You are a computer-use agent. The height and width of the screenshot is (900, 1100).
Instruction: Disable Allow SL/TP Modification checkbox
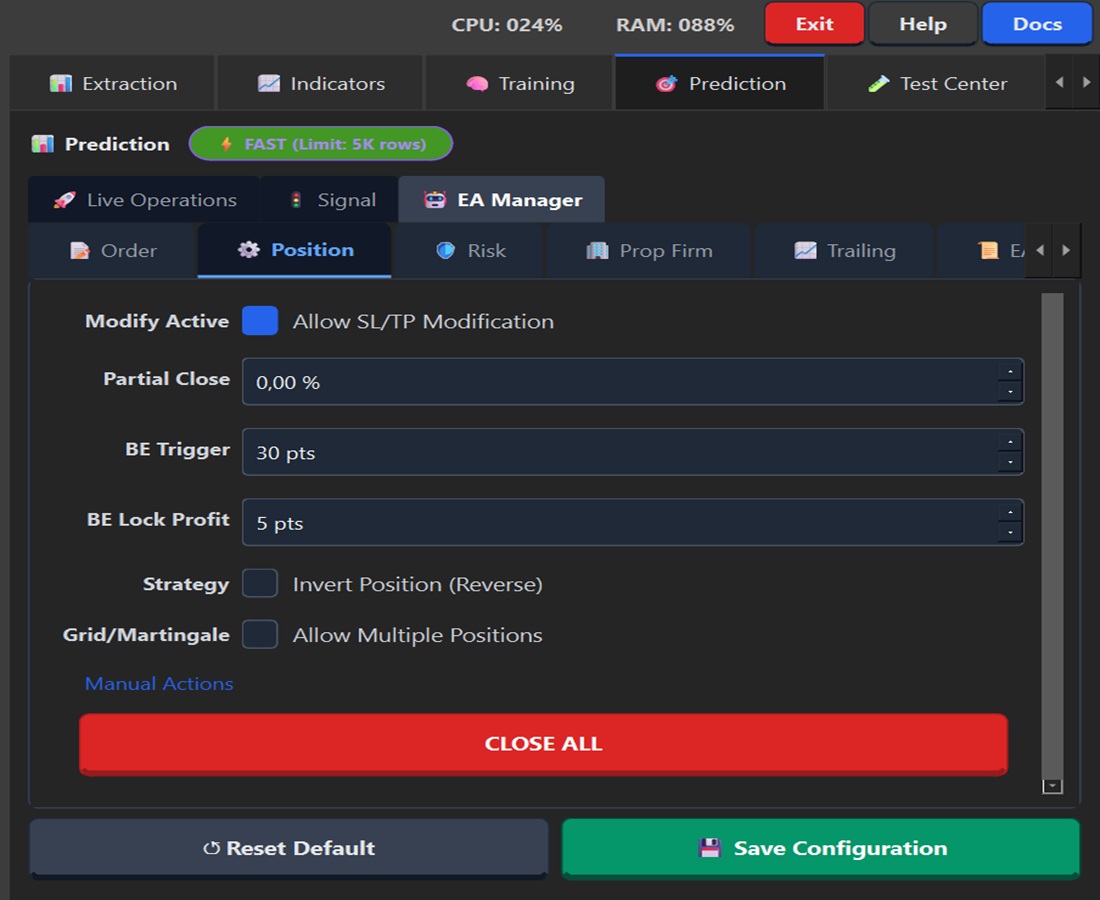[260, 321]
